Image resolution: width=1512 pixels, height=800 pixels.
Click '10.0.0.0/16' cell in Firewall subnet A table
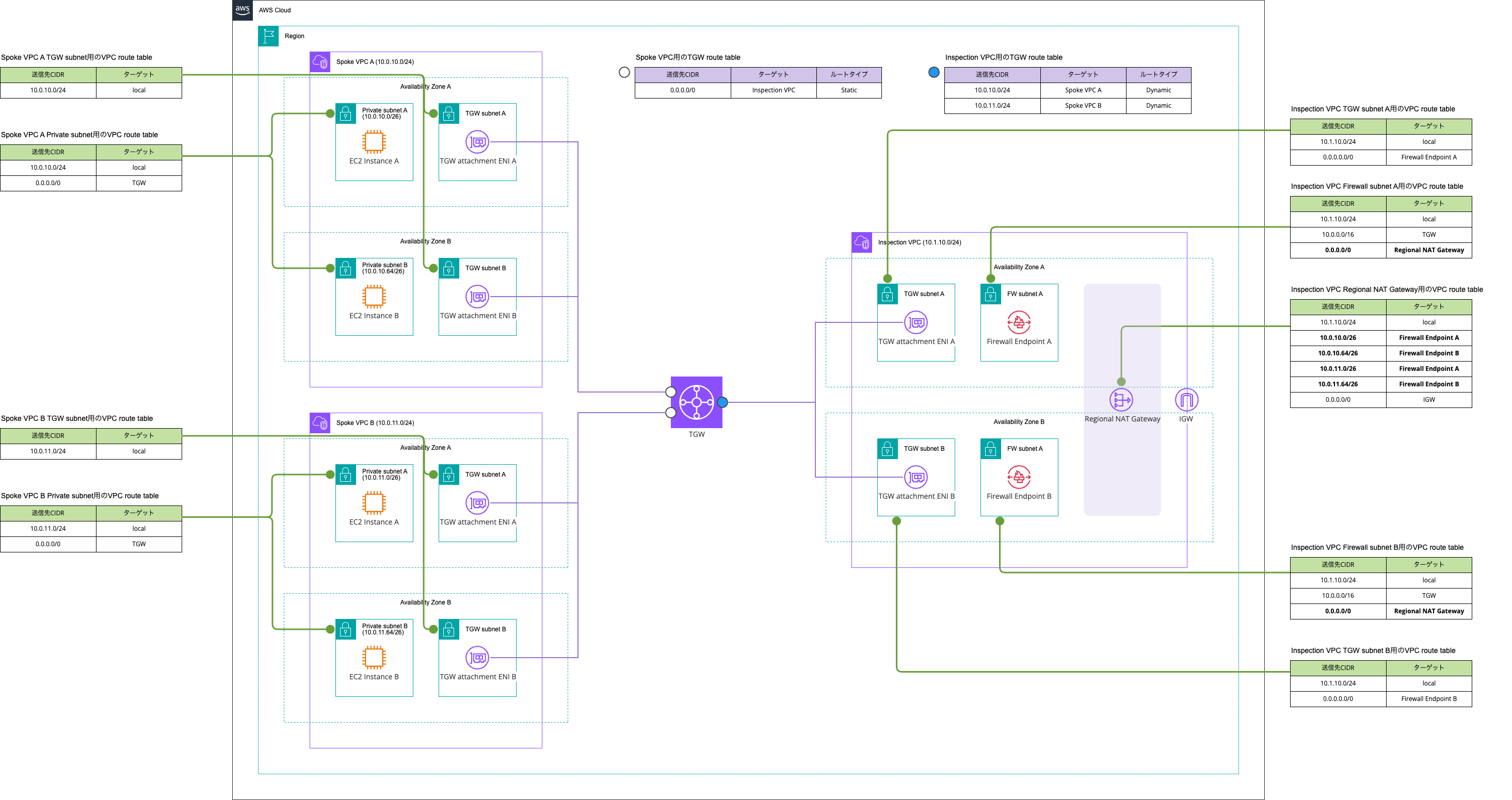click(x=1338, y=235)
